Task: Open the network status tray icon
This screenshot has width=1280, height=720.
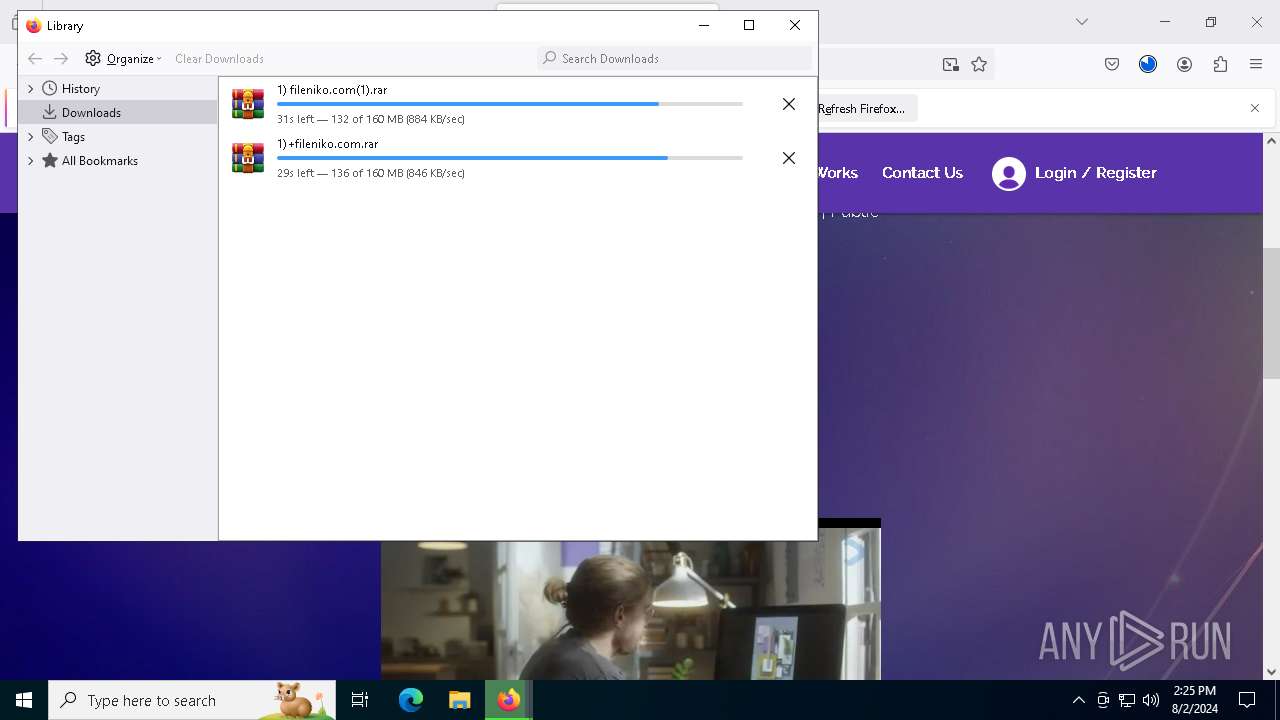Action: (x=1127, y=700)
